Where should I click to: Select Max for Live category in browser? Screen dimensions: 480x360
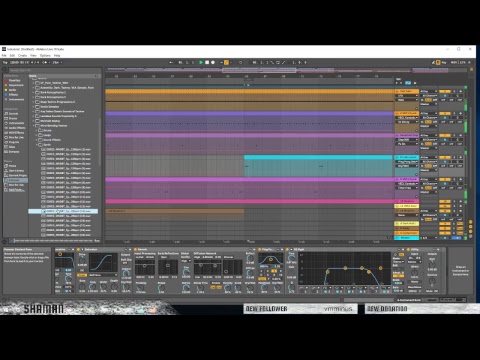coord(16,137)
